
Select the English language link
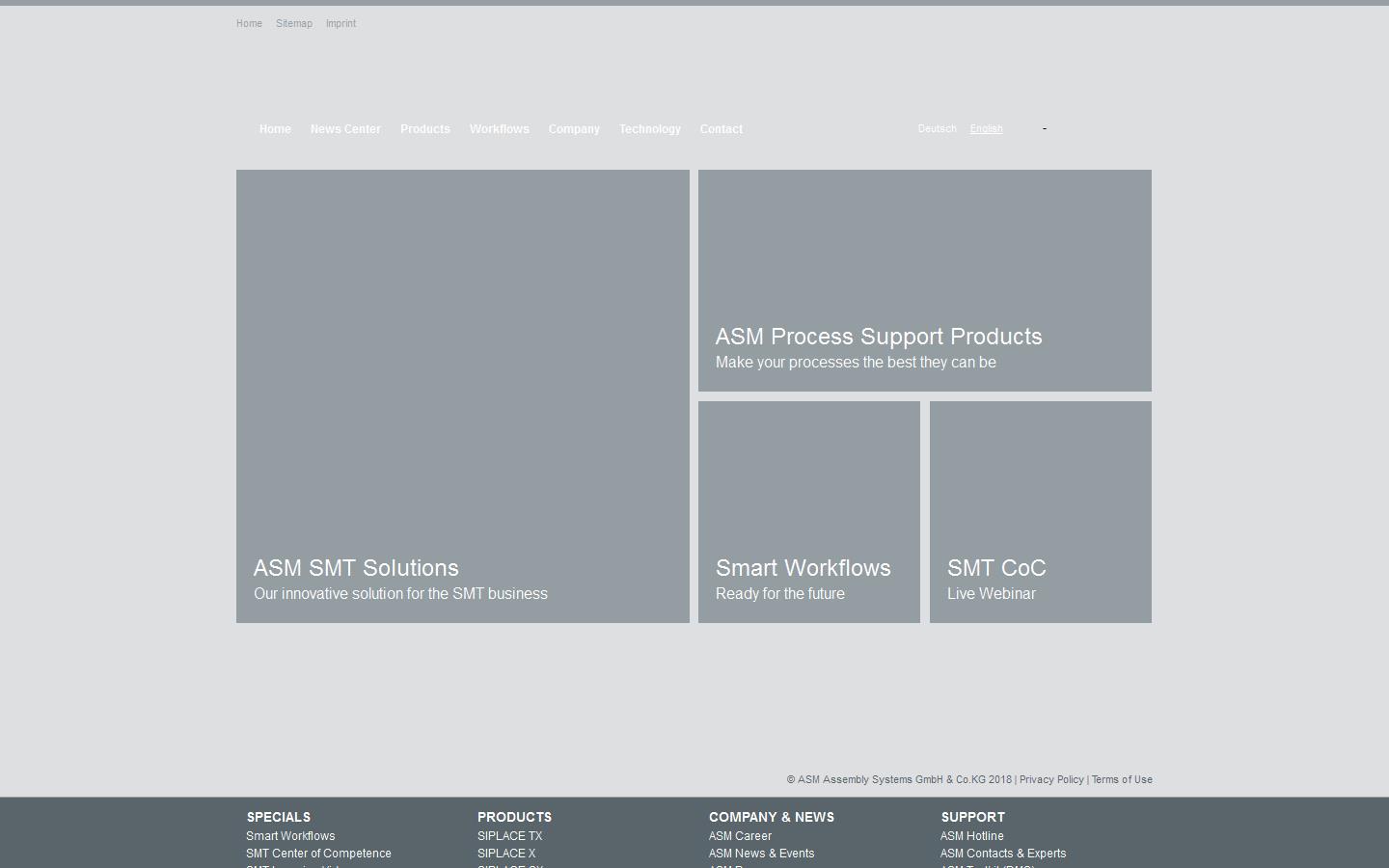click(986, 129)
